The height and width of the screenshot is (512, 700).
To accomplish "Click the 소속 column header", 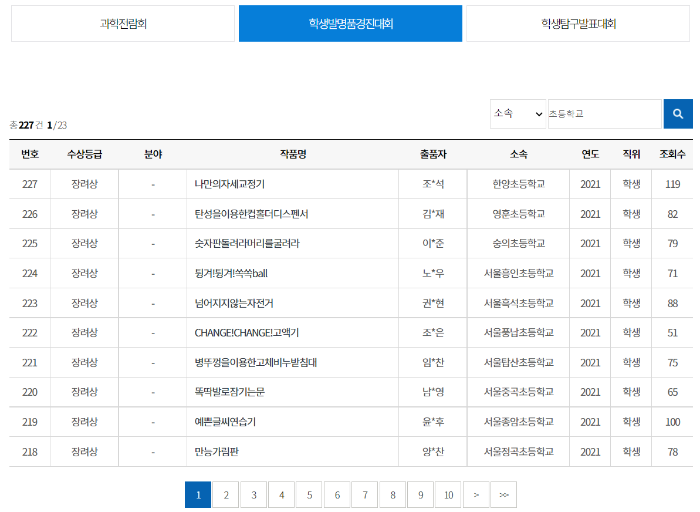I will 518,154.
